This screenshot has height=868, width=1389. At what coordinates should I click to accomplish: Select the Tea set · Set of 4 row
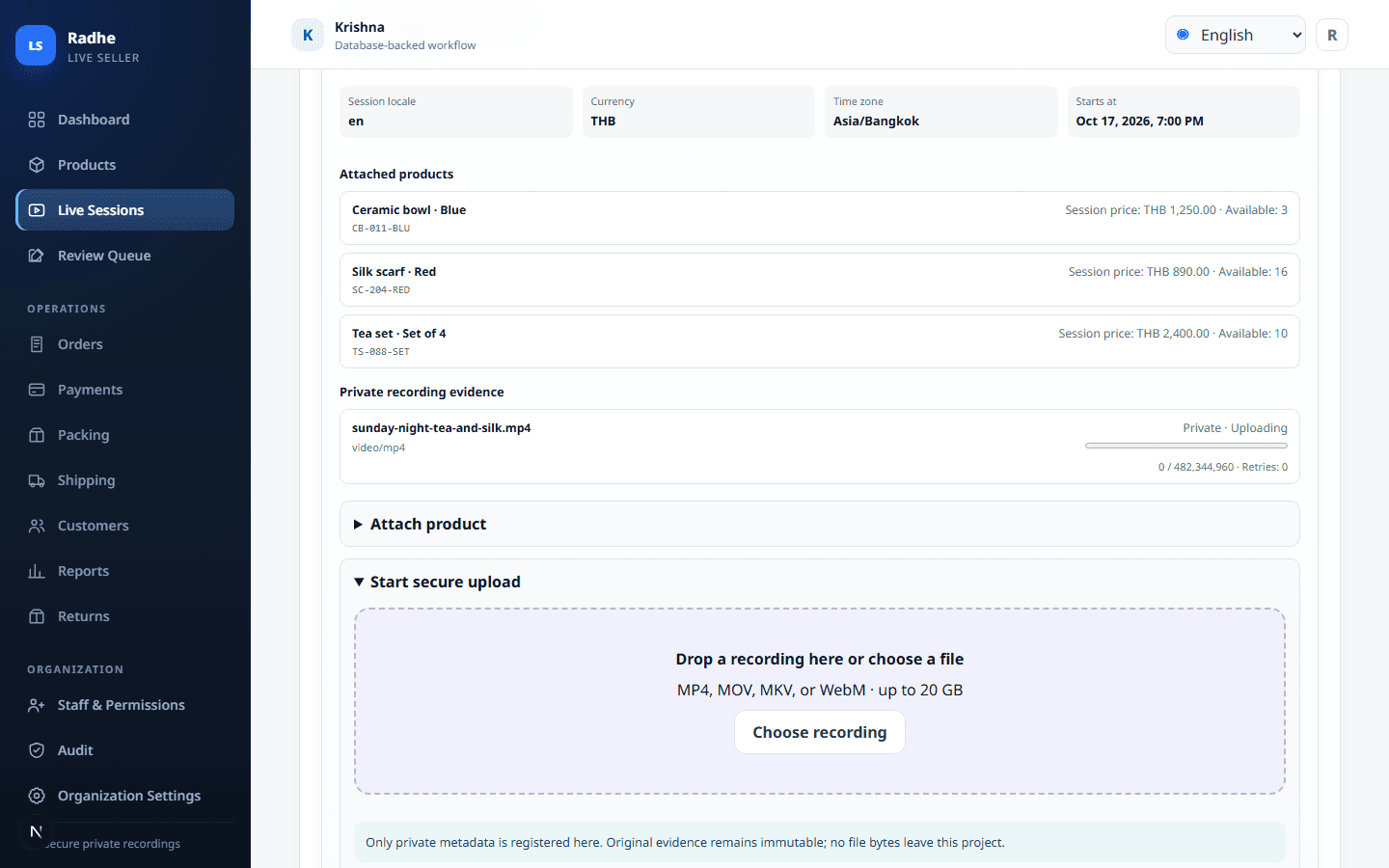coord(819,341)
